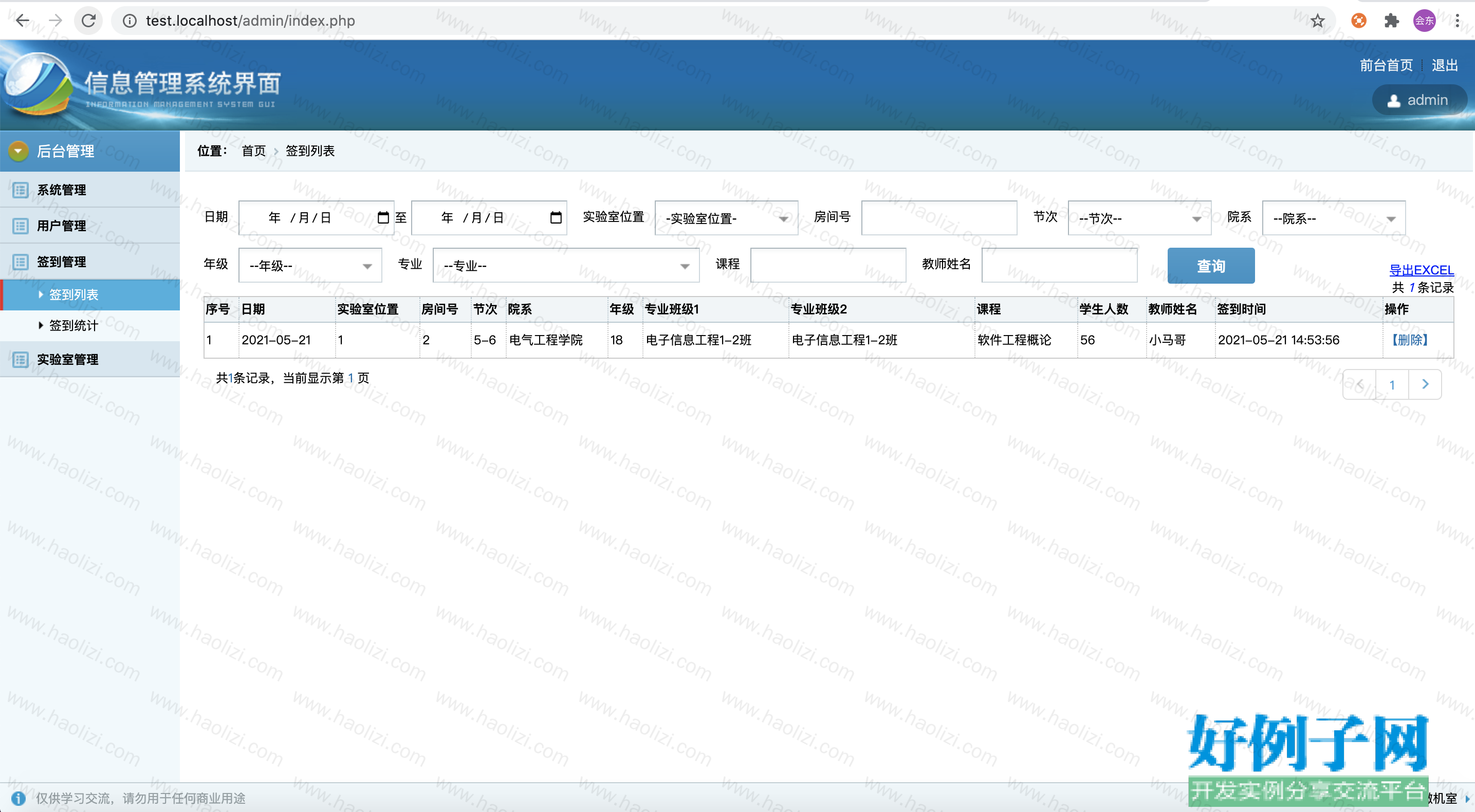Click the 实验室管理 list icon

(21, 359)
